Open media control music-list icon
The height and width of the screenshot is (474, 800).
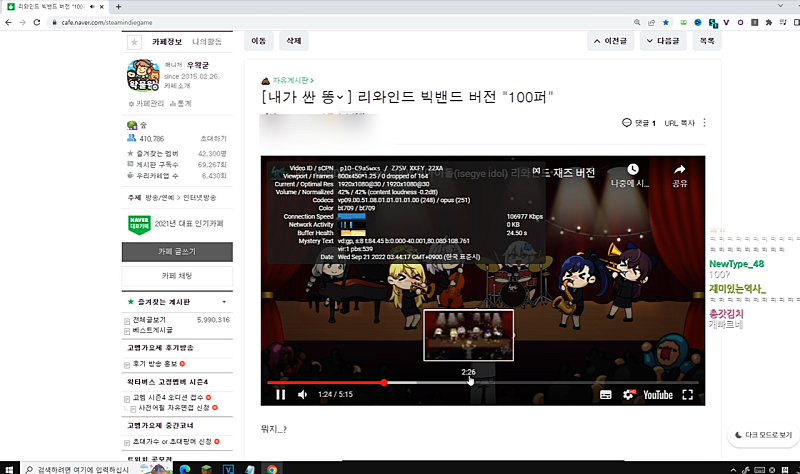783,22
